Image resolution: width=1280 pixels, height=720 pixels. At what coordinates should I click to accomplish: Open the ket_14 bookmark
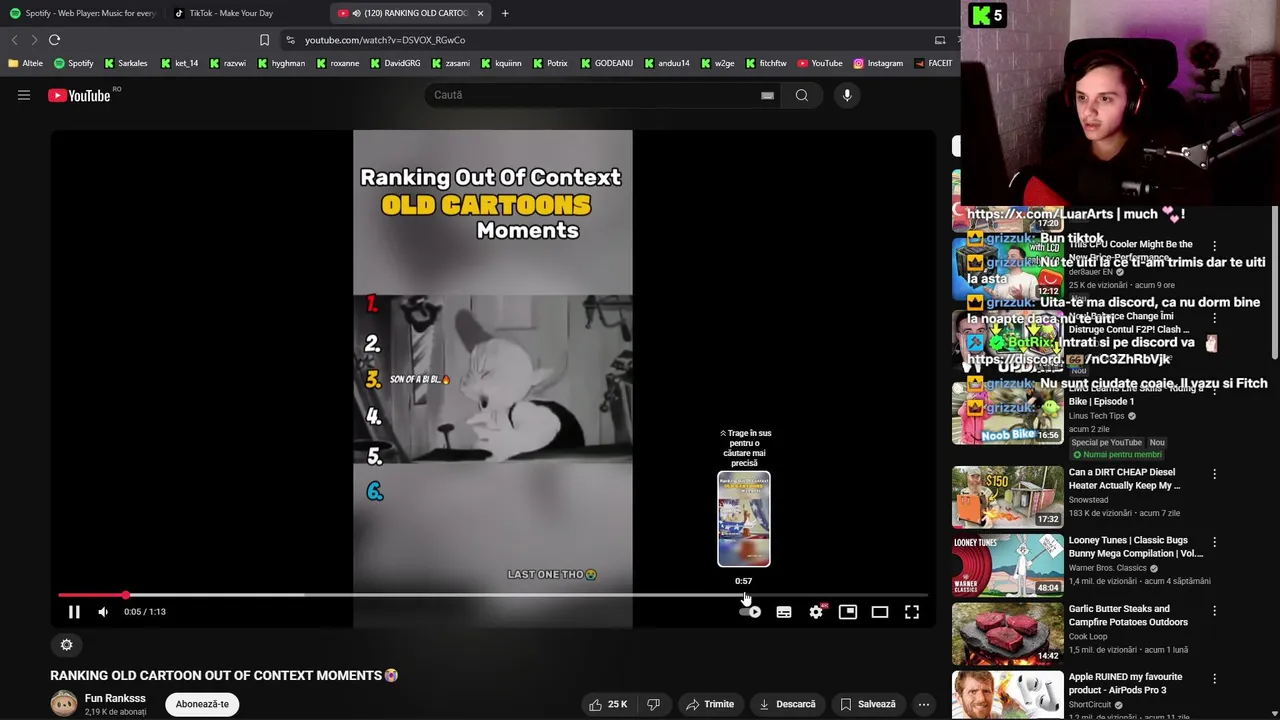pos(179,63)
